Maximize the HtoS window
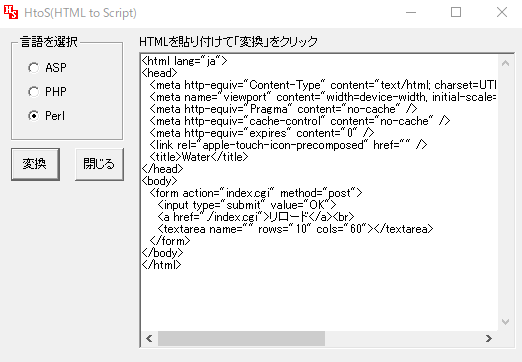The width and height of the screenshot is (522, 362). coord(456,13)
